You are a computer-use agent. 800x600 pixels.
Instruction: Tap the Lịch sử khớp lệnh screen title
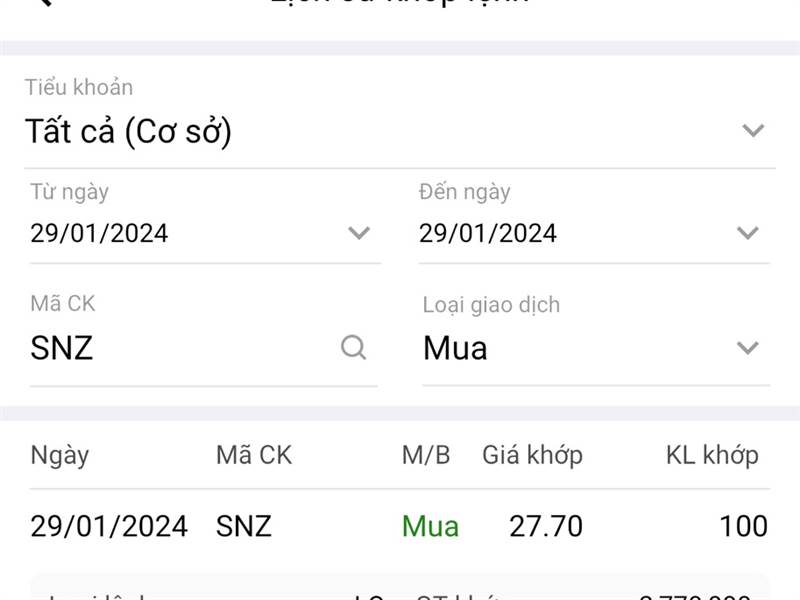400,5
